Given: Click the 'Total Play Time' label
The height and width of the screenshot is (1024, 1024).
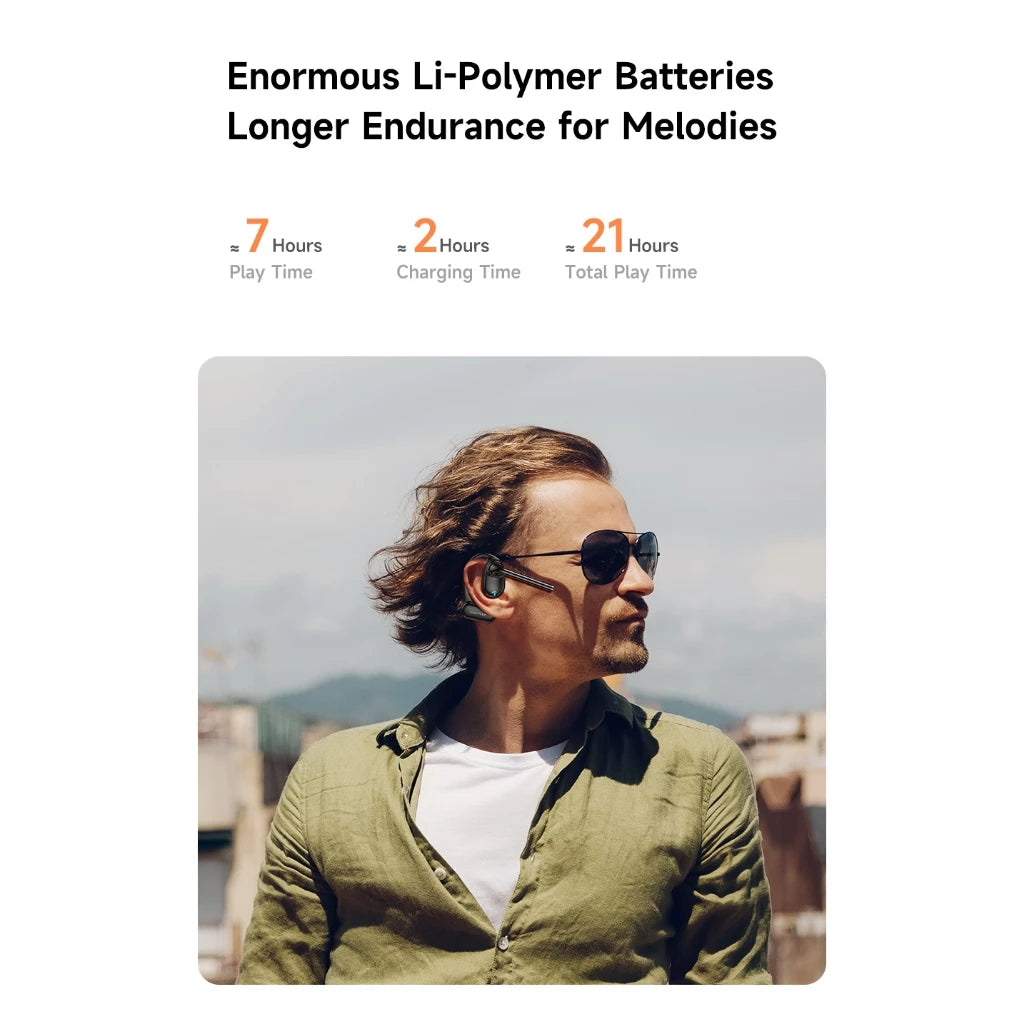Looking at the screenshot, I should click(x=631, y=272).
